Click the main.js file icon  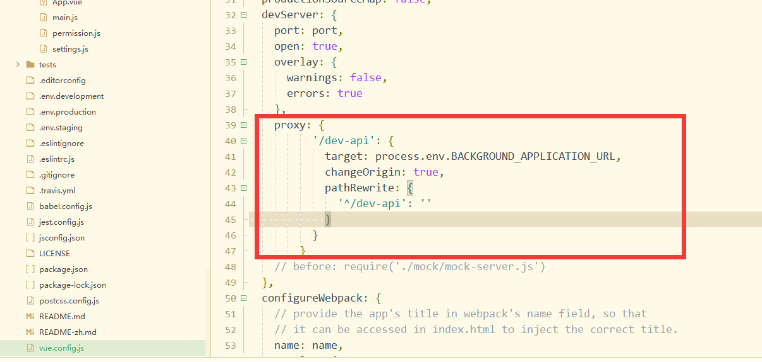(43, 17)
